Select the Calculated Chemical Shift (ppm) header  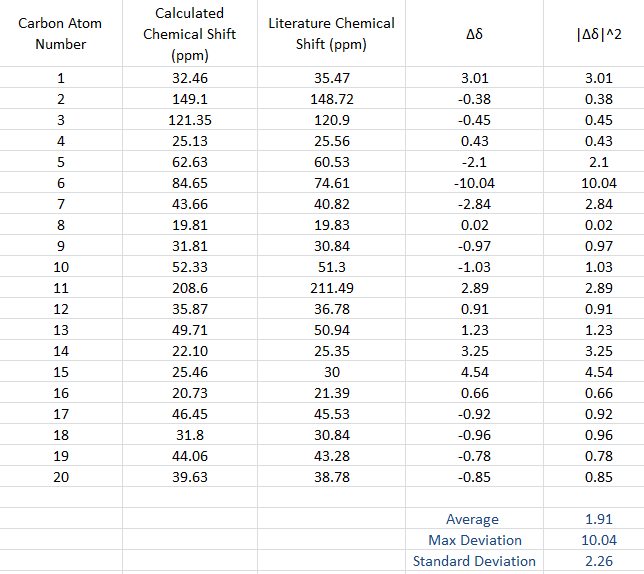coord(190,33)
